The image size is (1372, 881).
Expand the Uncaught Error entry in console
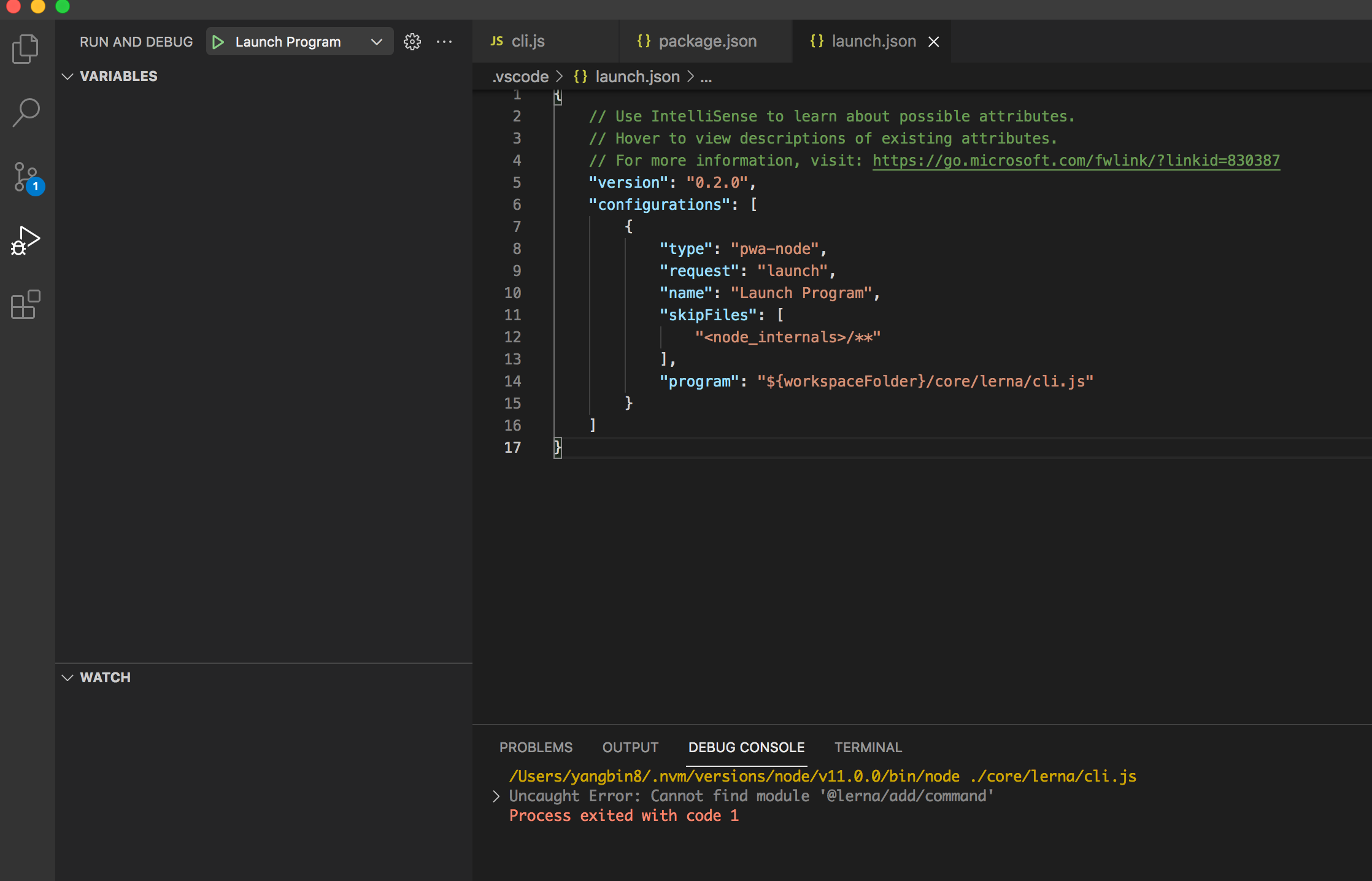[496, 796]
